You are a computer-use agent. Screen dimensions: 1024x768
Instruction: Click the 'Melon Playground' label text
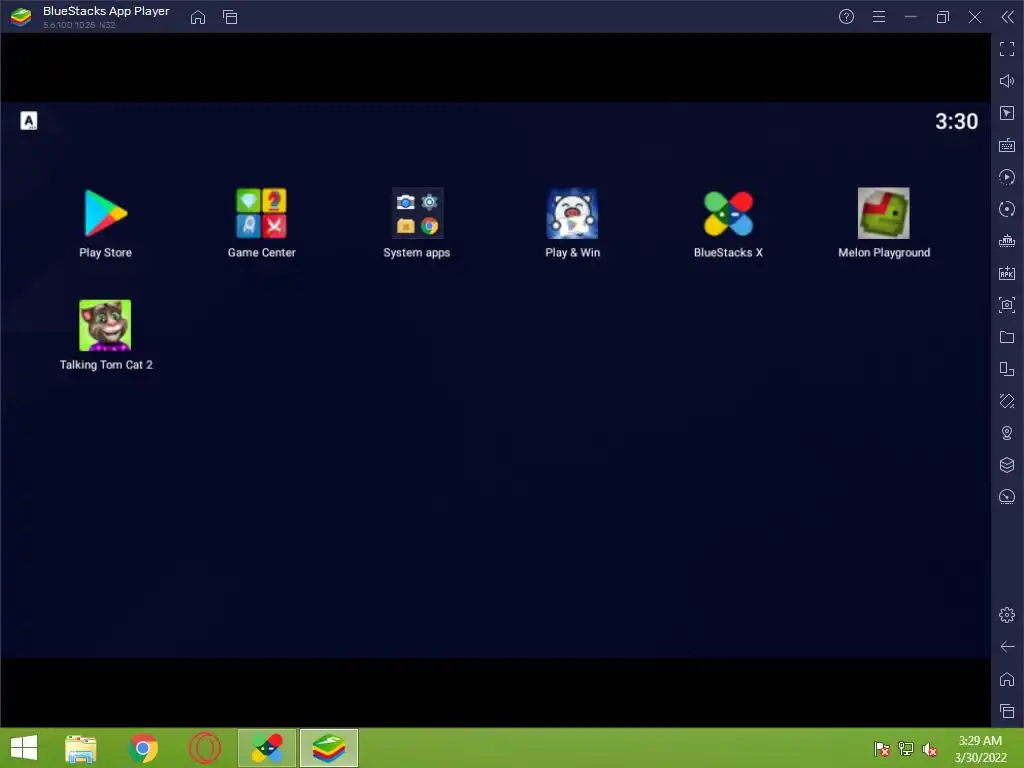click(x=884, y=253)
